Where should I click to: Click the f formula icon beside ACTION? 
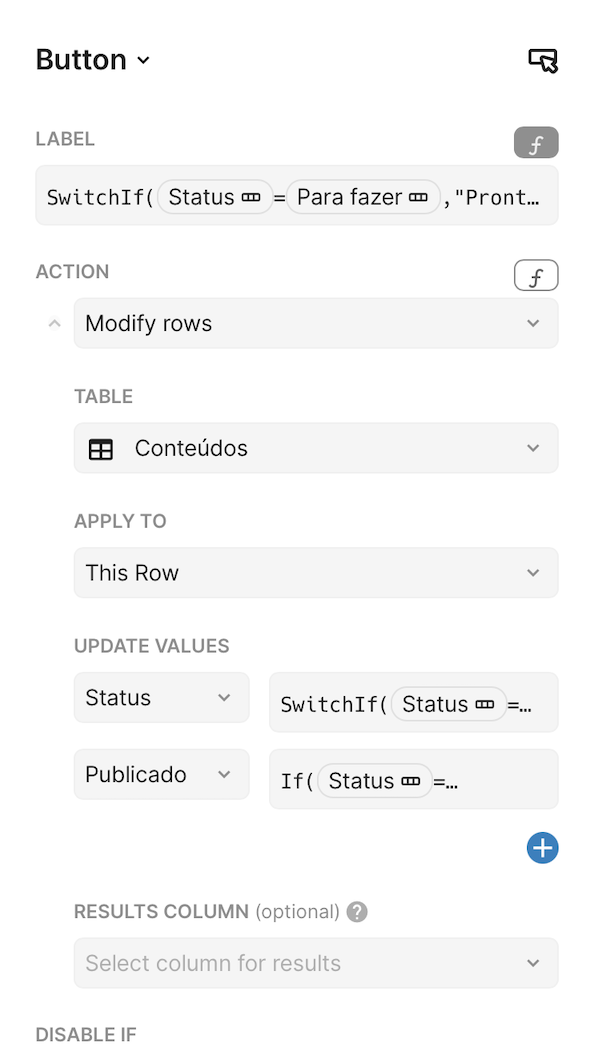coord(536,275)
